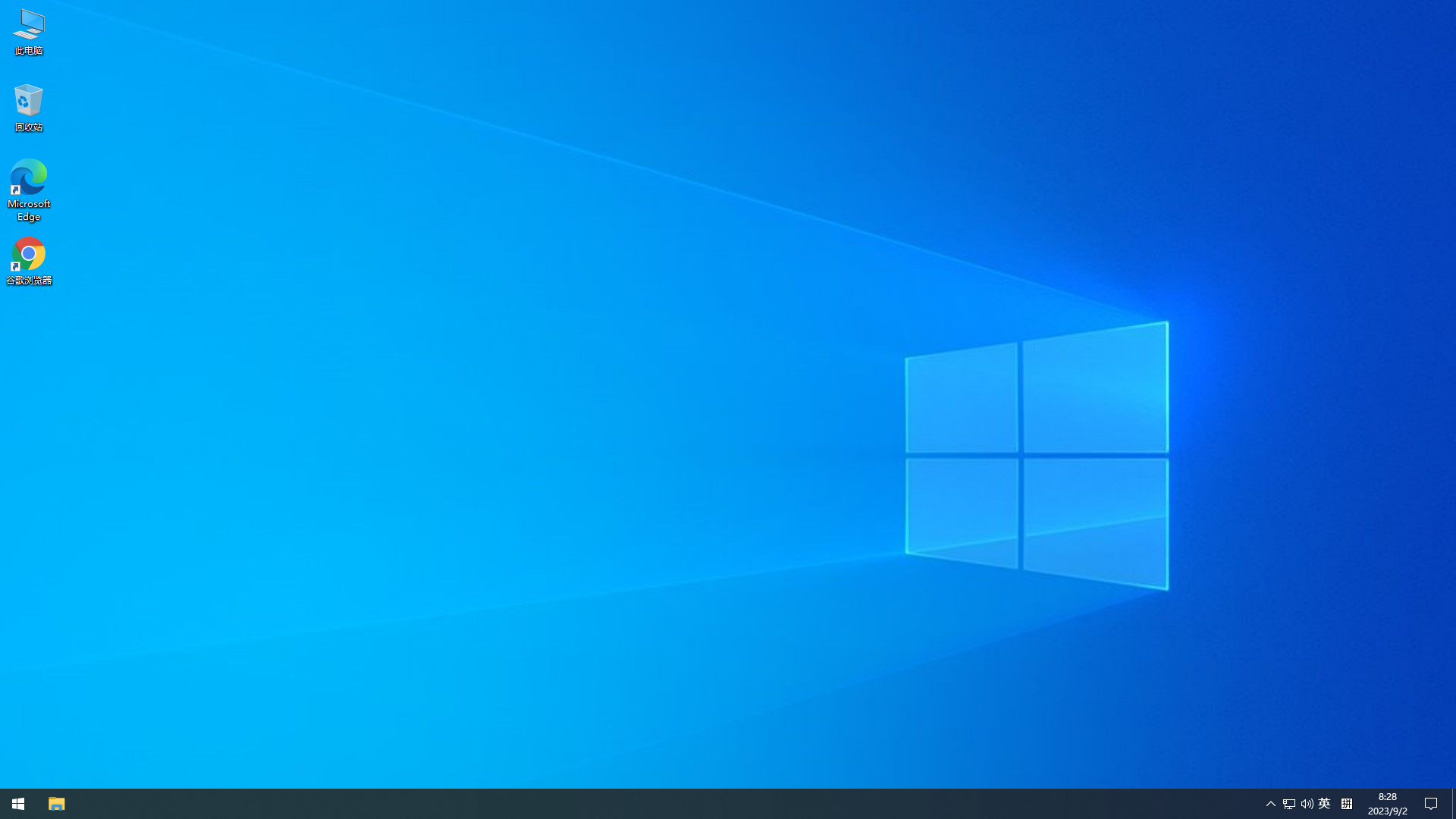Toggle input language via 英 indicator
1456x819 pixels.
coord(1325,803)
